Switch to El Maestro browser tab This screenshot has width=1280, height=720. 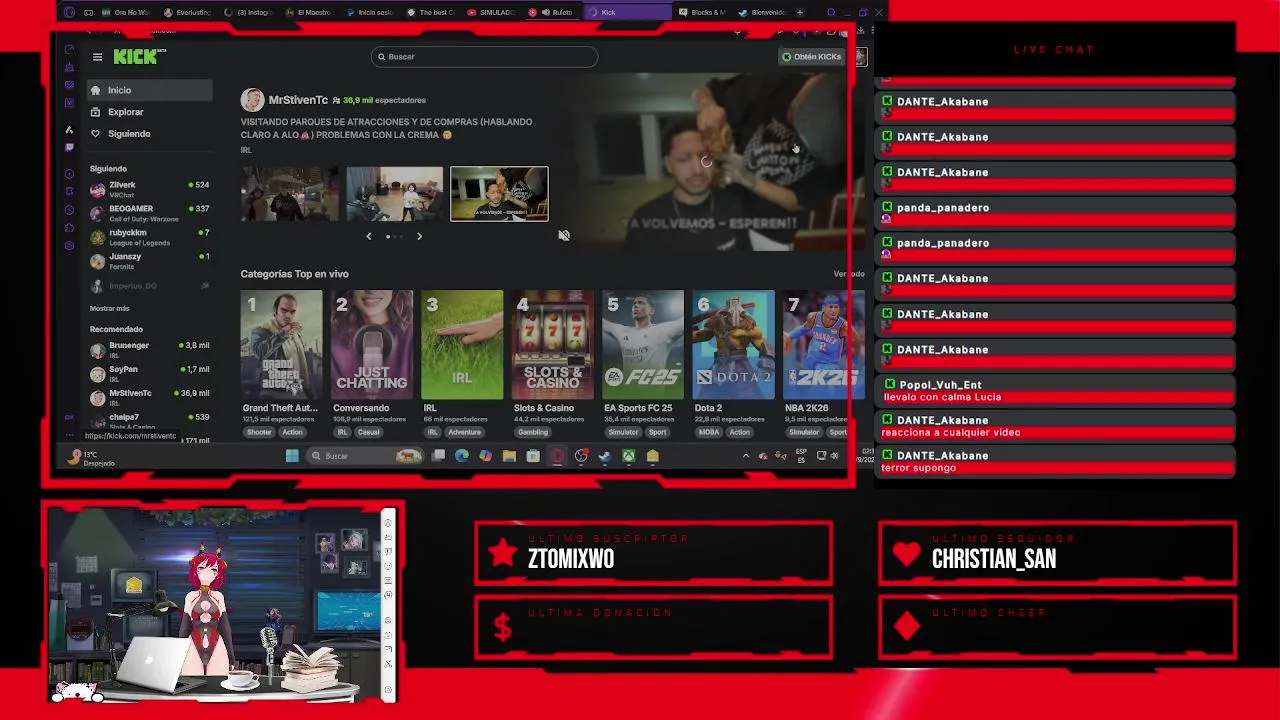(x=308, y=12)
